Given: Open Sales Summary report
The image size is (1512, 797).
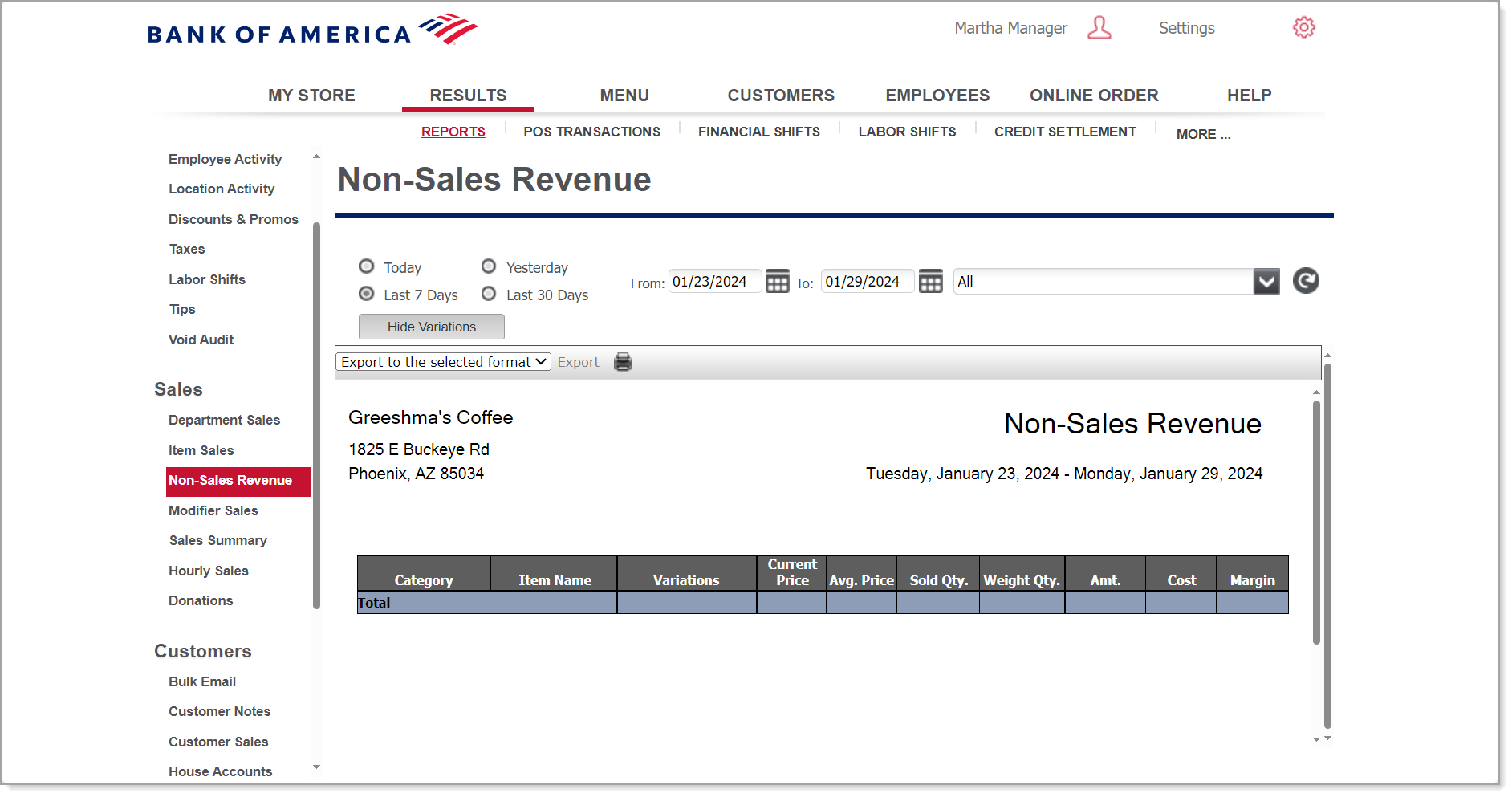Looking at the screenshot, I should point(218,540).
